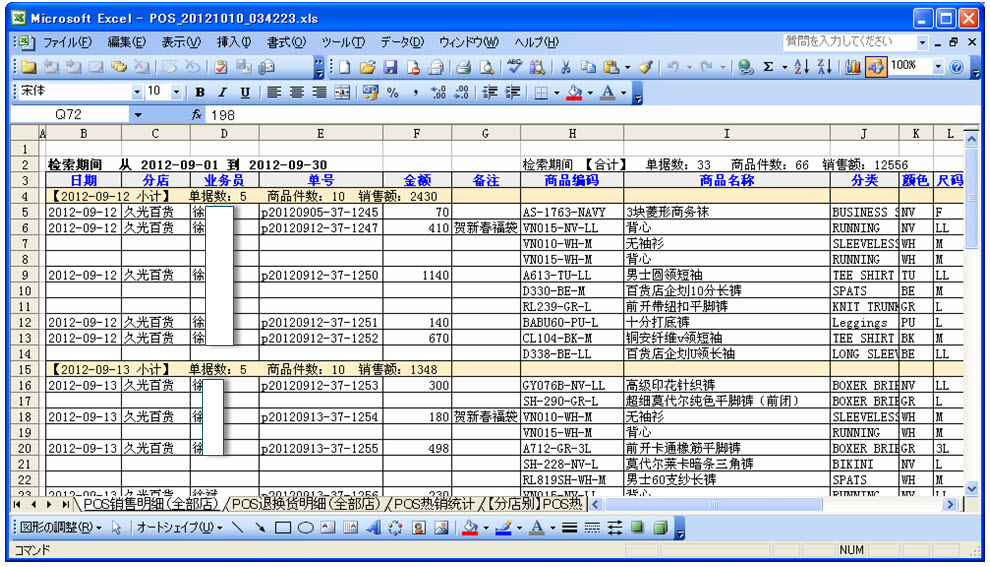
Task: Toggle underline formatting
Action: tap(245, 93)
